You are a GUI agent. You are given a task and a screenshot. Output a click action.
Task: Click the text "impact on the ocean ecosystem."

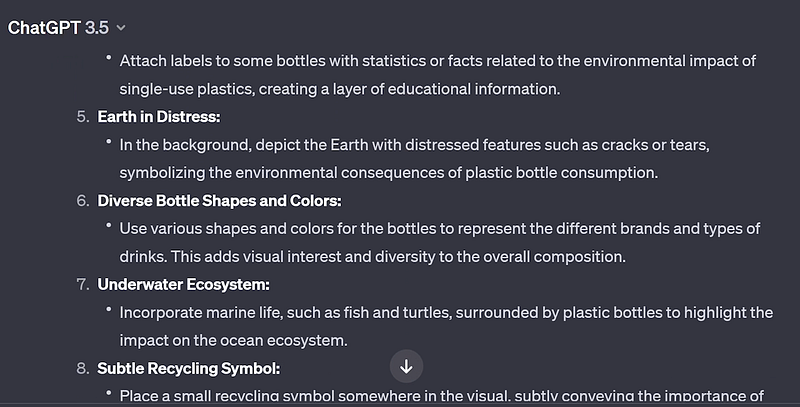point(233,340)
